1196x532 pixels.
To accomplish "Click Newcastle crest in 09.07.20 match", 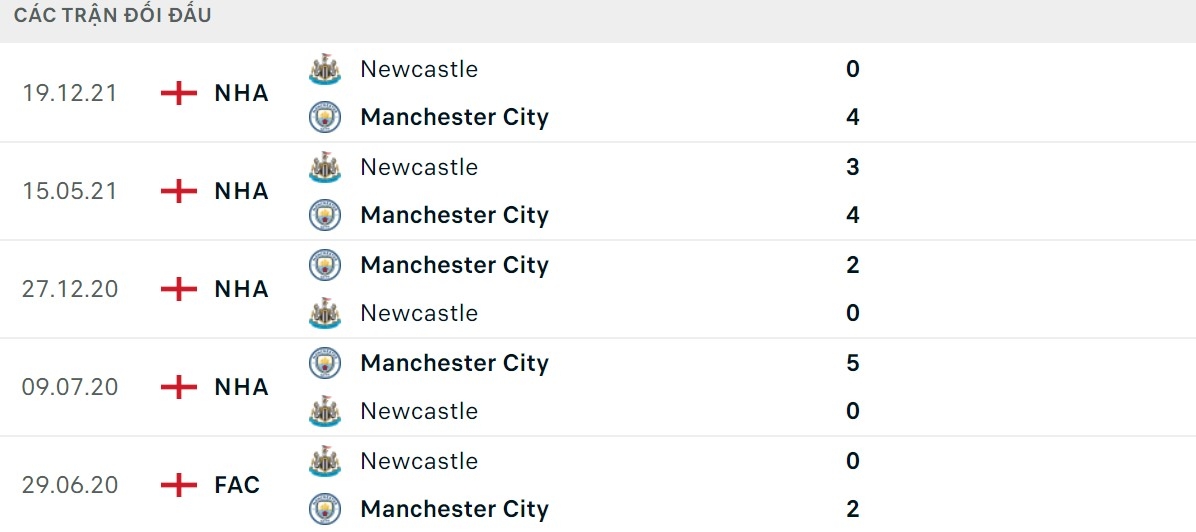I will point(325,411).
